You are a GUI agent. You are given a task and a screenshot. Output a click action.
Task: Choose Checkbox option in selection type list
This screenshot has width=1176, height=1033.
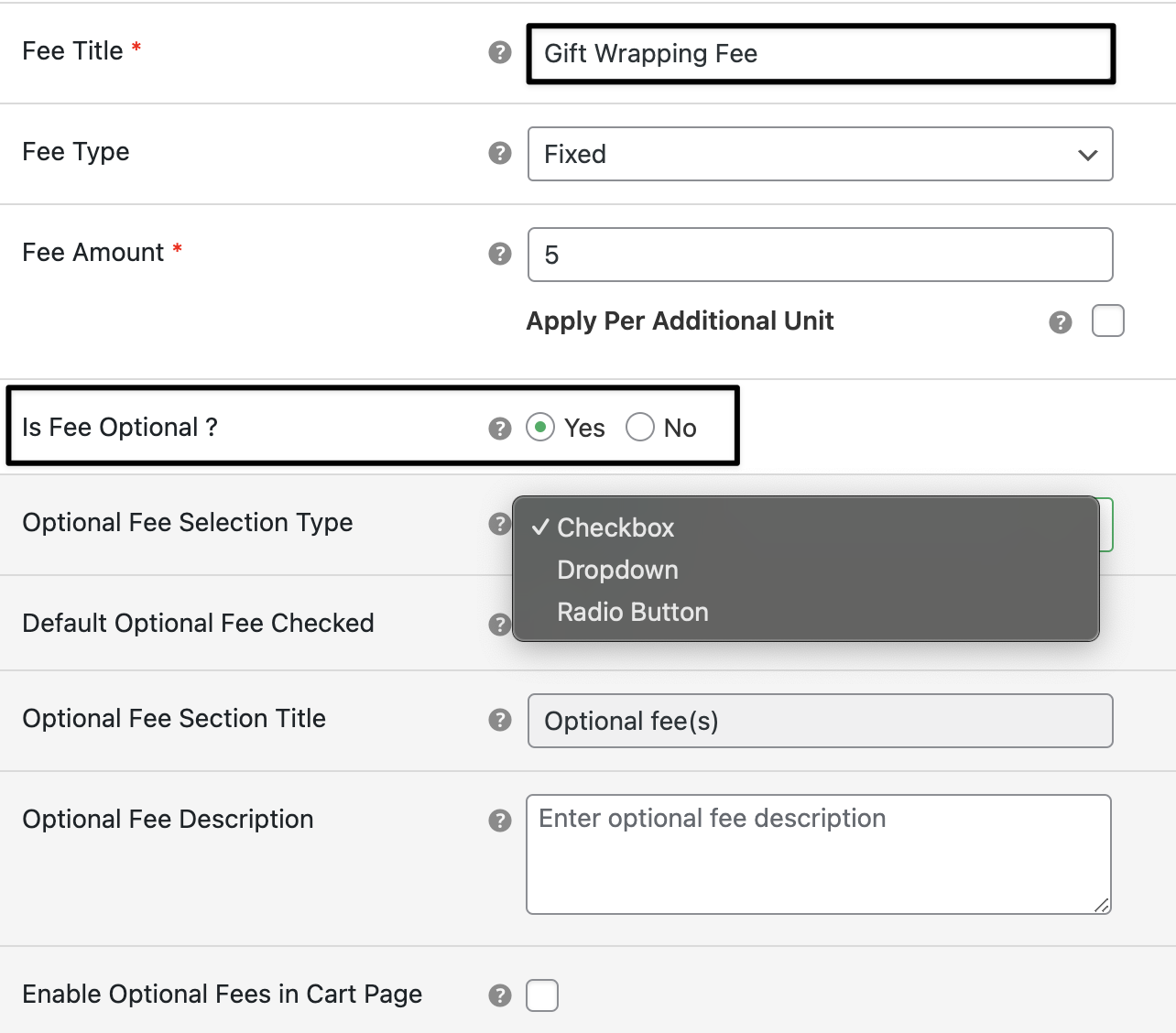pyautogui.click(x=806, y=527)
